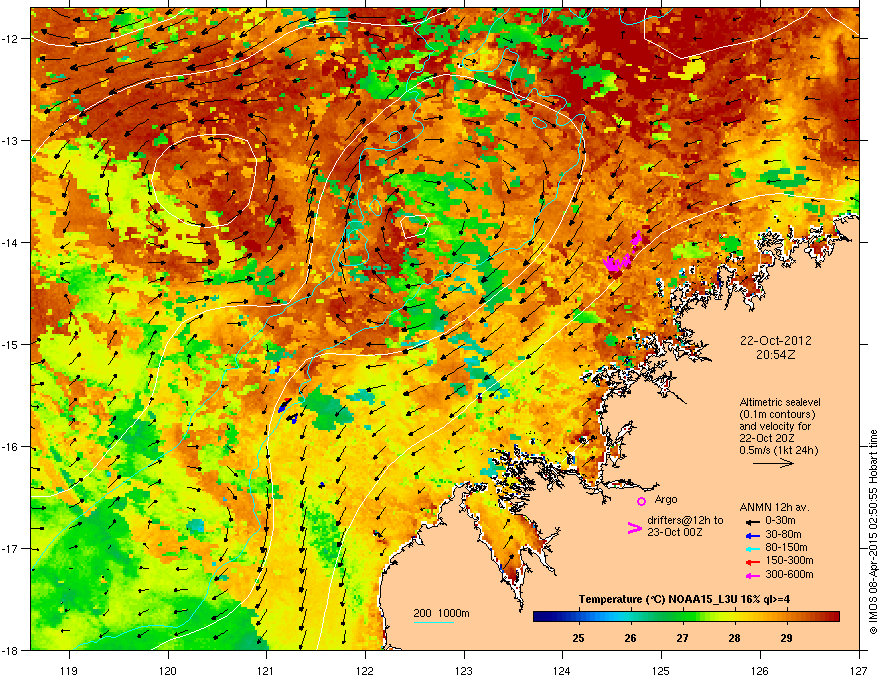The width and height of the screenshot is (880, 680).
Task: Click the 'Altimetric sealevel' caption line
Action: click(x=780, y=402)
